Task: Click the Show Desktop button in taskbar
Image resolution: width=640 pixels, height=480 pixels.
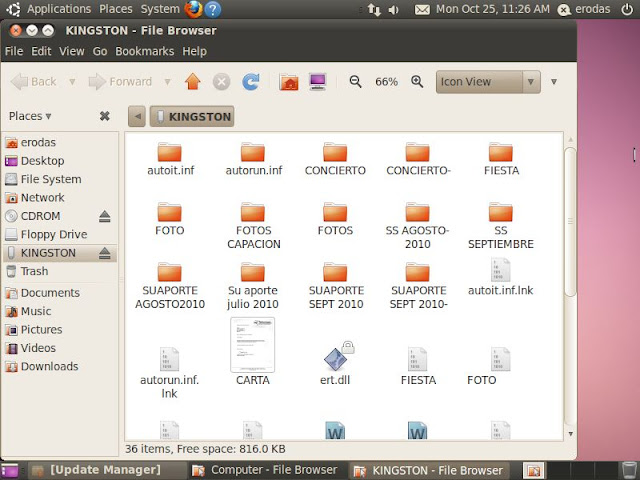Action: coord(9,470)
